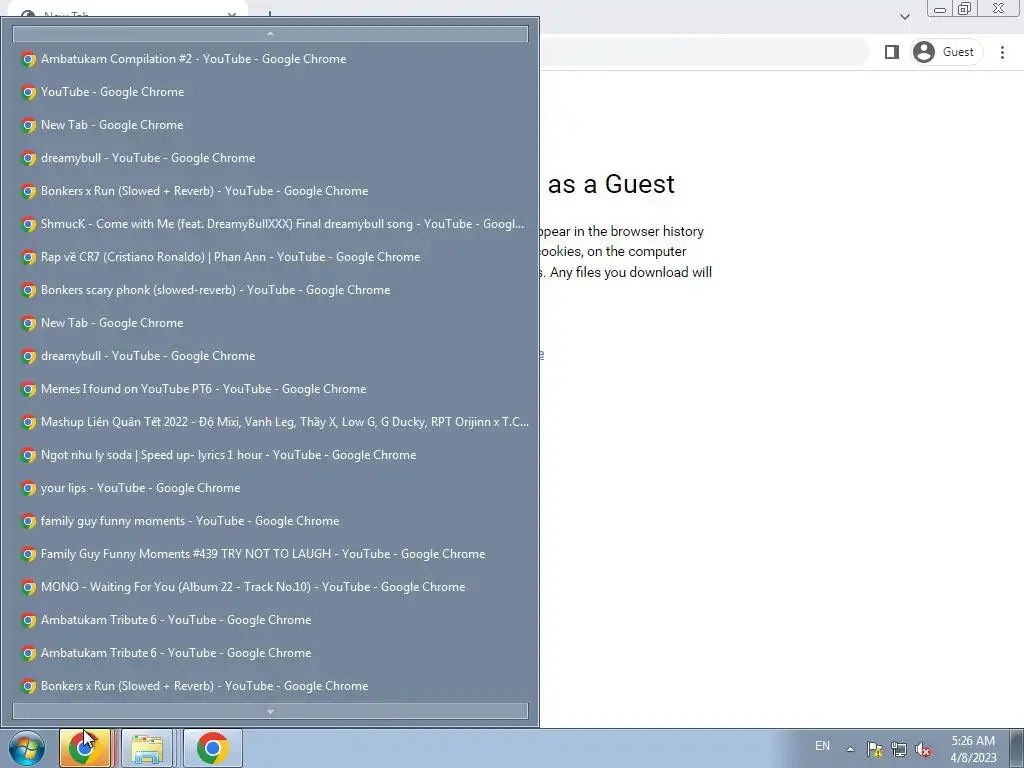Image resolution: width=1024 pixels, height=768 pixels.
Task: Click Chrome icon beside YouTube - Google Chrome entry
Action: pyautogui.click(x=28, y=93)
